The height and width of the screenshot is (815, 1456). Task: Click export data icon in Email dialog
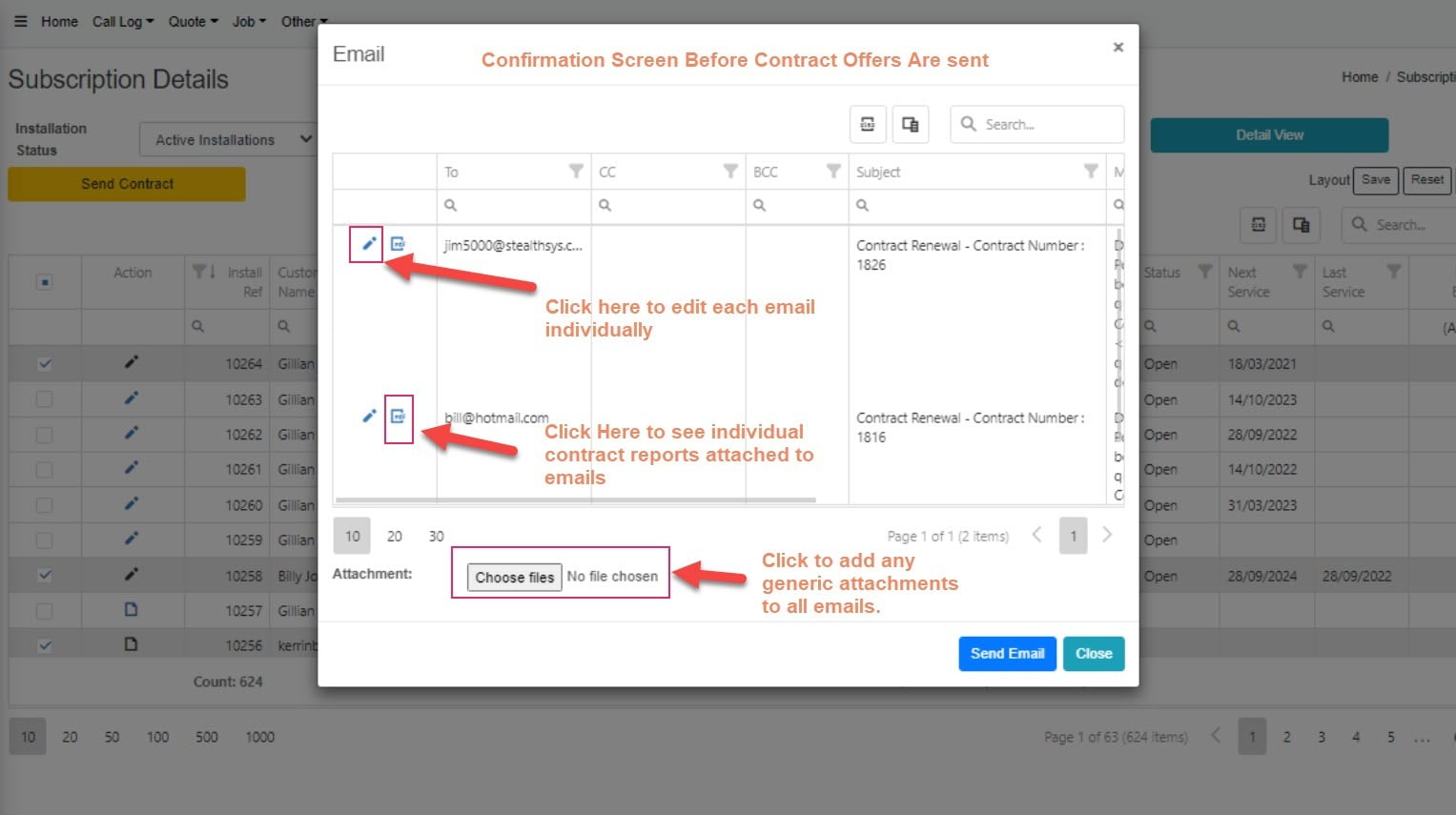click(868, 125)
